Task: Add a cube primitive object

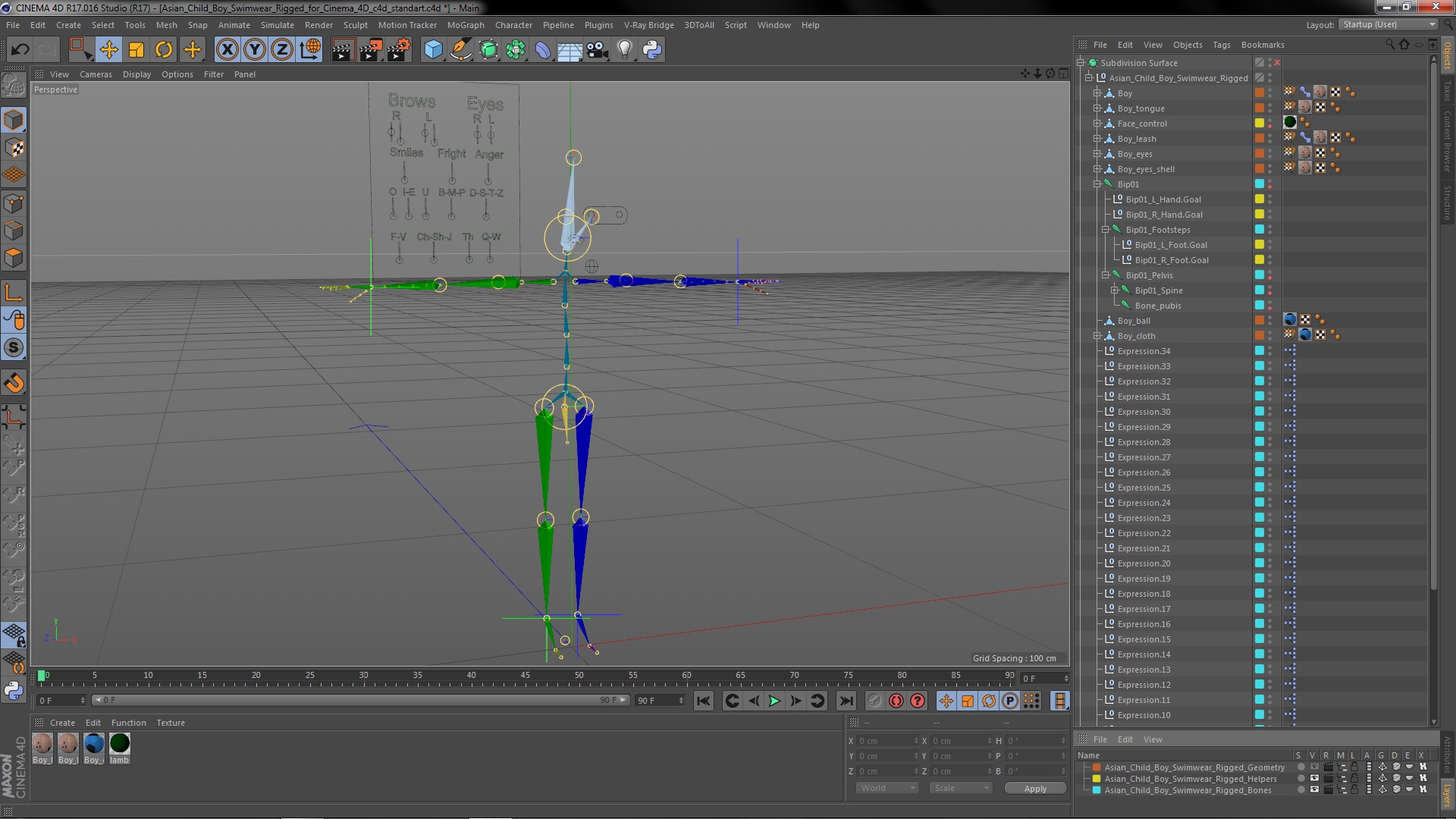Action: coord(433,50)
